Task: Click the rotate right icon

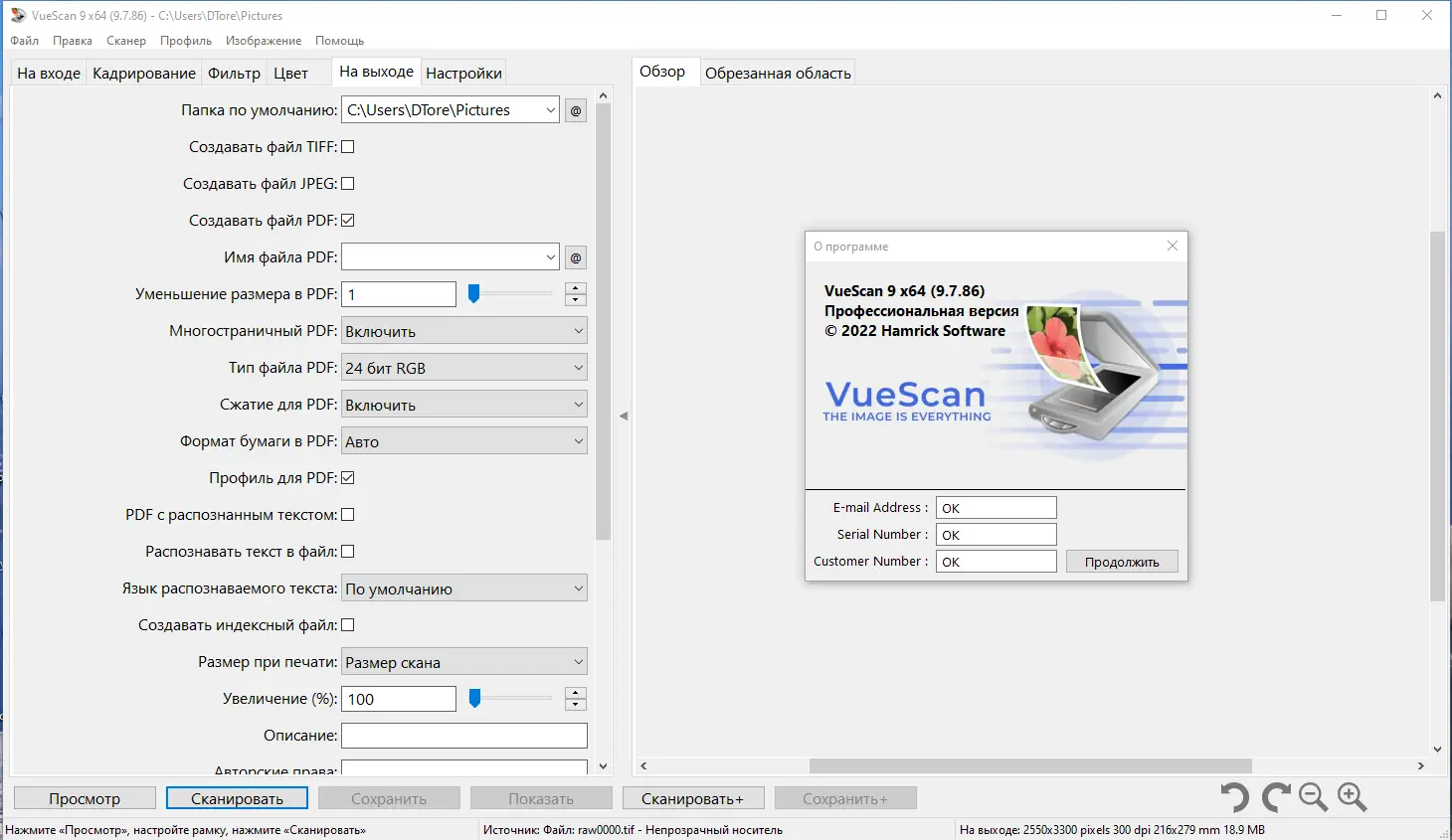Action: coord(1276,797)
